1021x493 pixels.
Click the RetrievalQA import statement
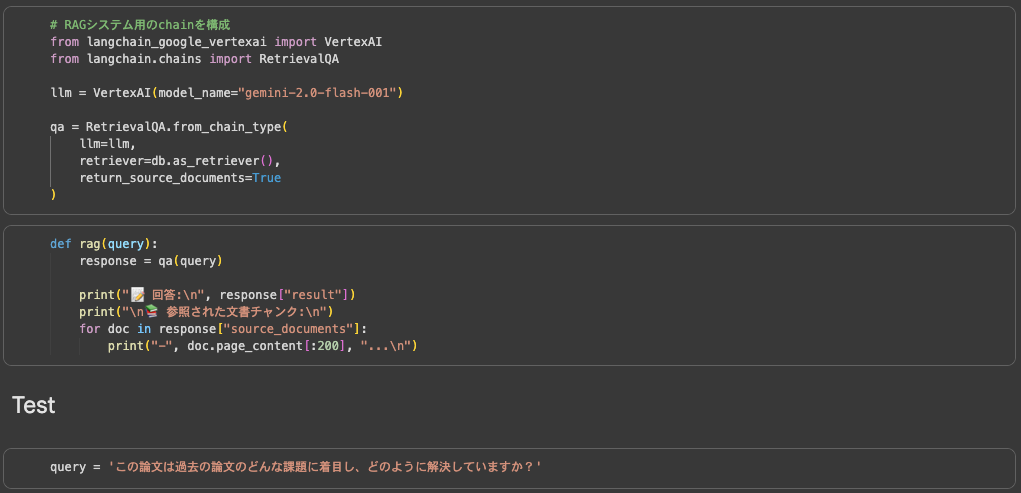195,59
